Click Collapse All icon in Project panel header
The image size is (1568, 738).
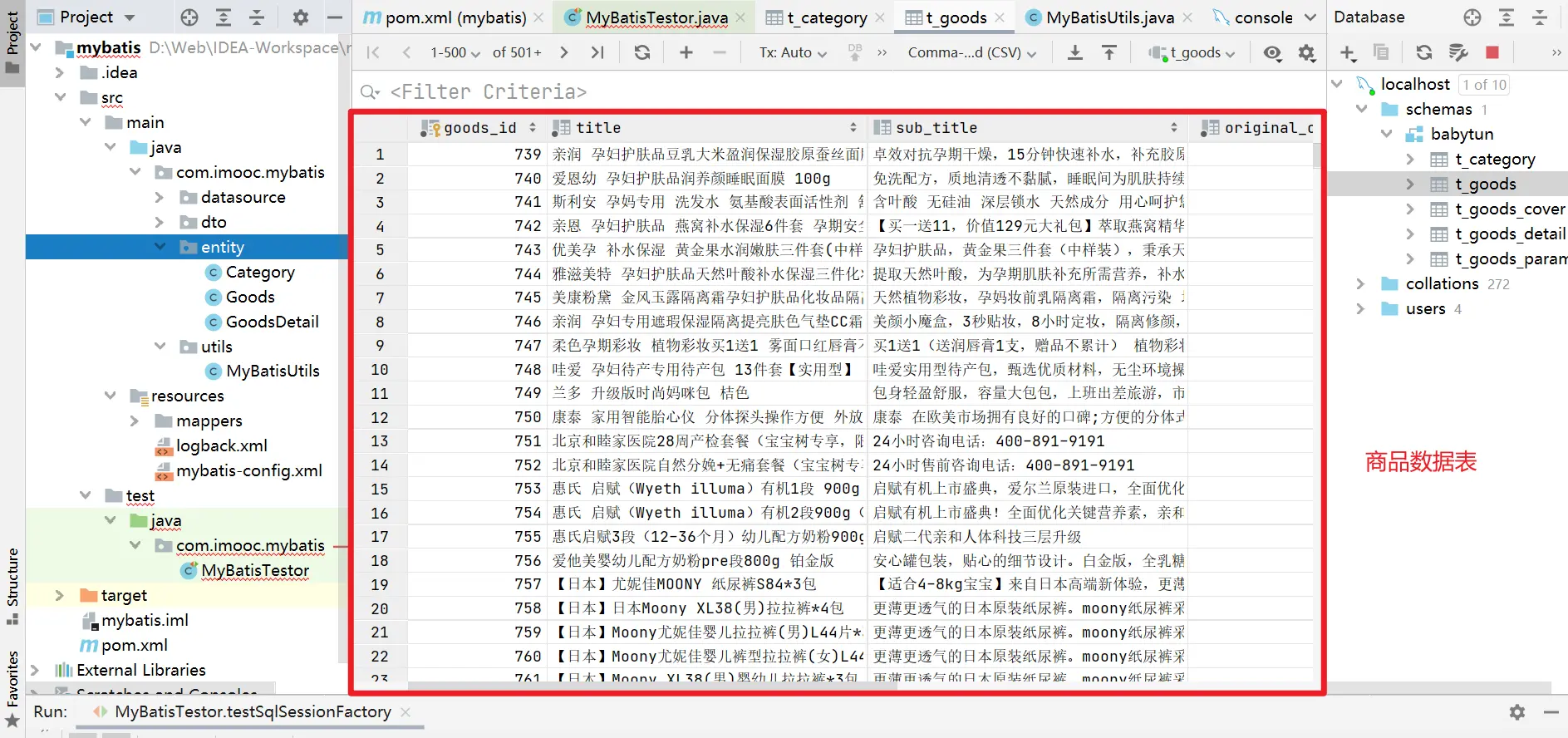click(257, 17)
